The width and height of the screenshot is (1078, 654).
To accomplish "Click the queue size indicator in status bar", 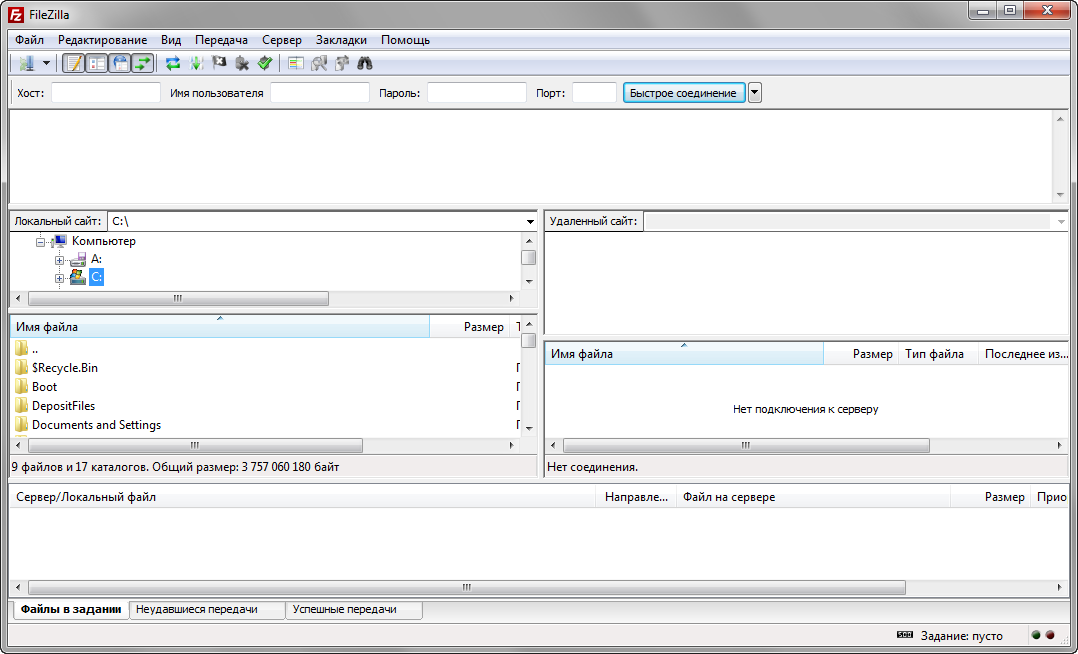I will coord(905,635).
